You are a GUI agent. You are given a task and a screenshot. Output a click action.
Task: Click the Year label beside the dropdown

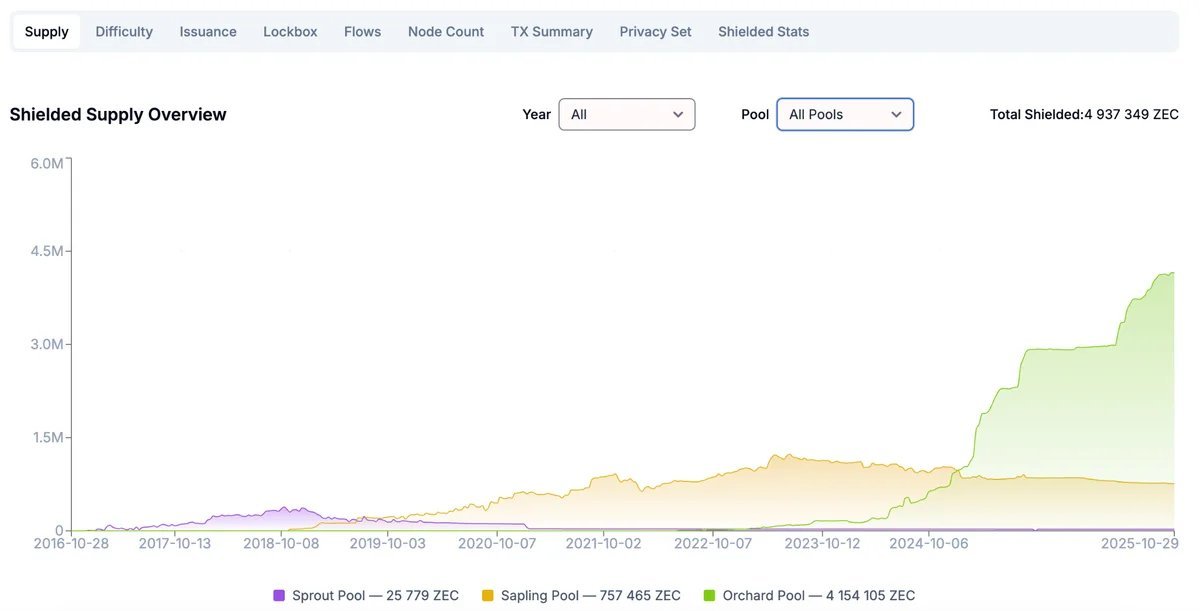click(x=536, y=114)
